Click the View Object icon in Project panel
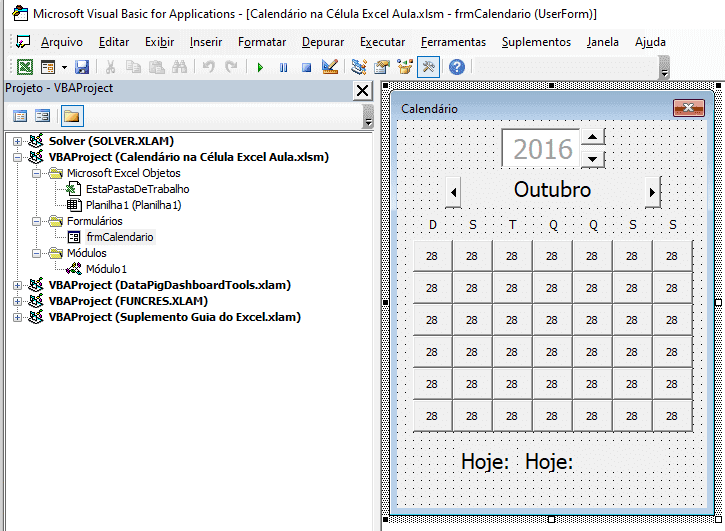Screen dimensions: 725x531 coord(43,116)
